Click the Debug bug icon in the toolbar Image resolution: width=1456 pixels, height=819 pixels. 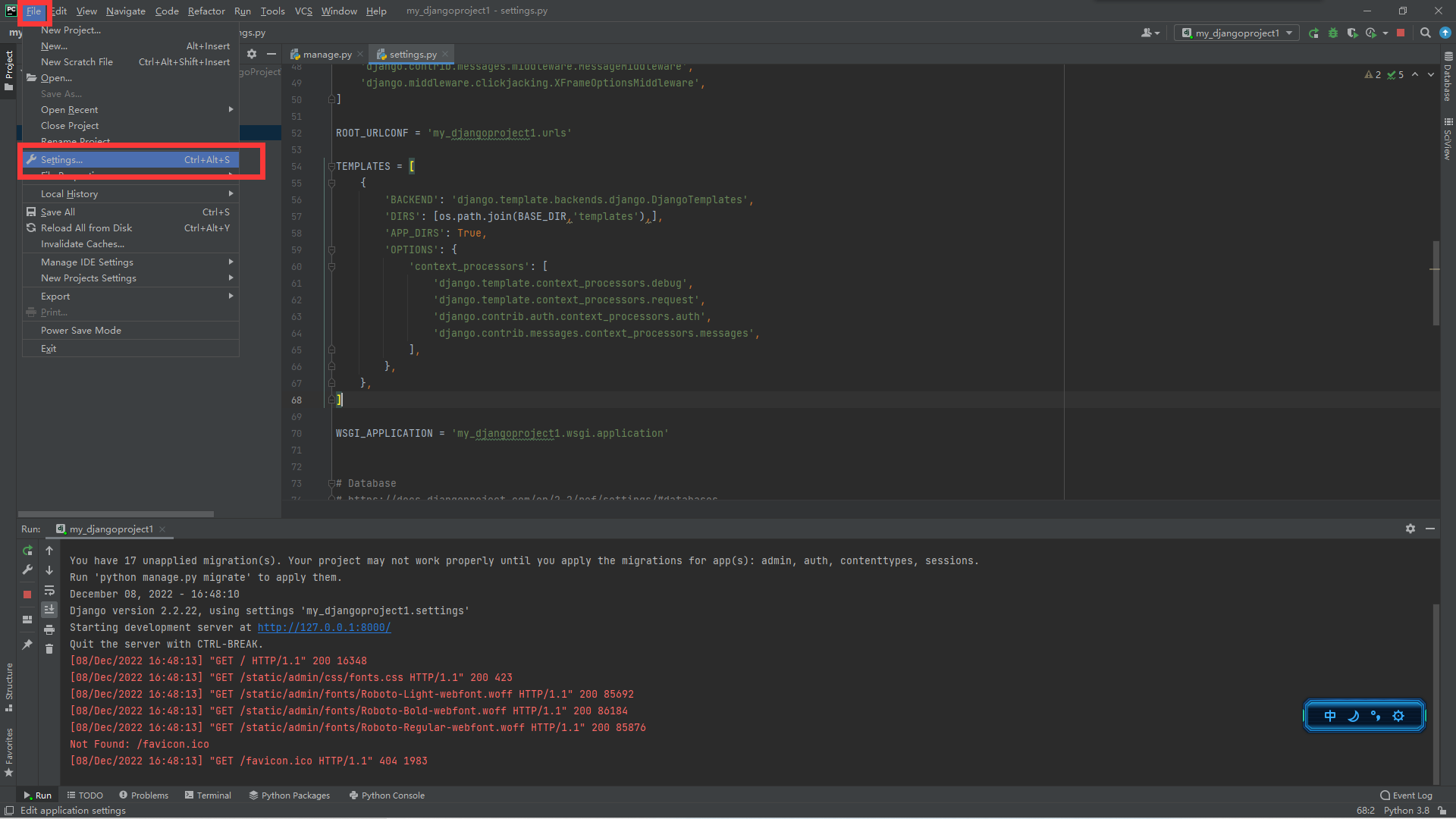[x=1333, y=33]
